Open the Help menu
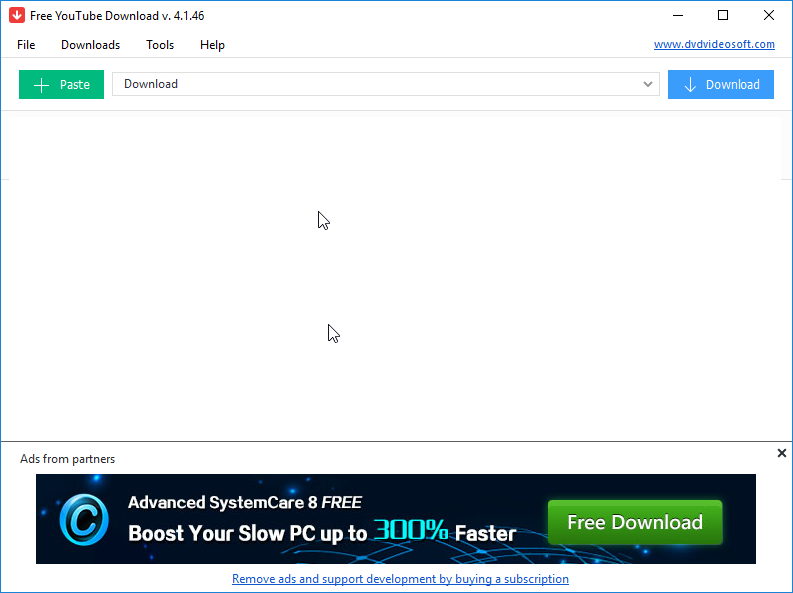793x593 pixels. point(212,45)
